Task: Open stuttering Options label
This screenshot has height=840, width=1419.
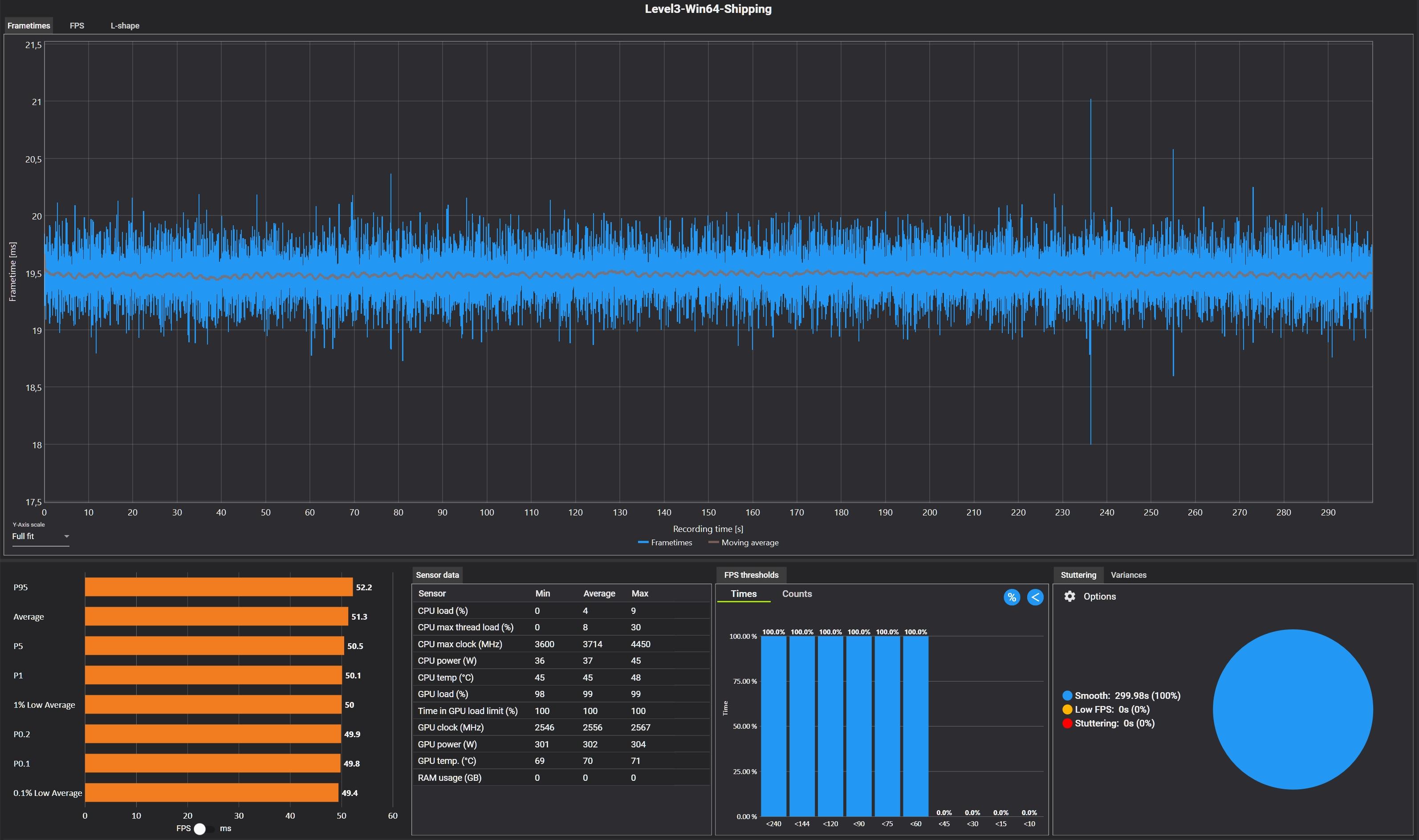Action: pyautogui.click(x=1100, y=597)
